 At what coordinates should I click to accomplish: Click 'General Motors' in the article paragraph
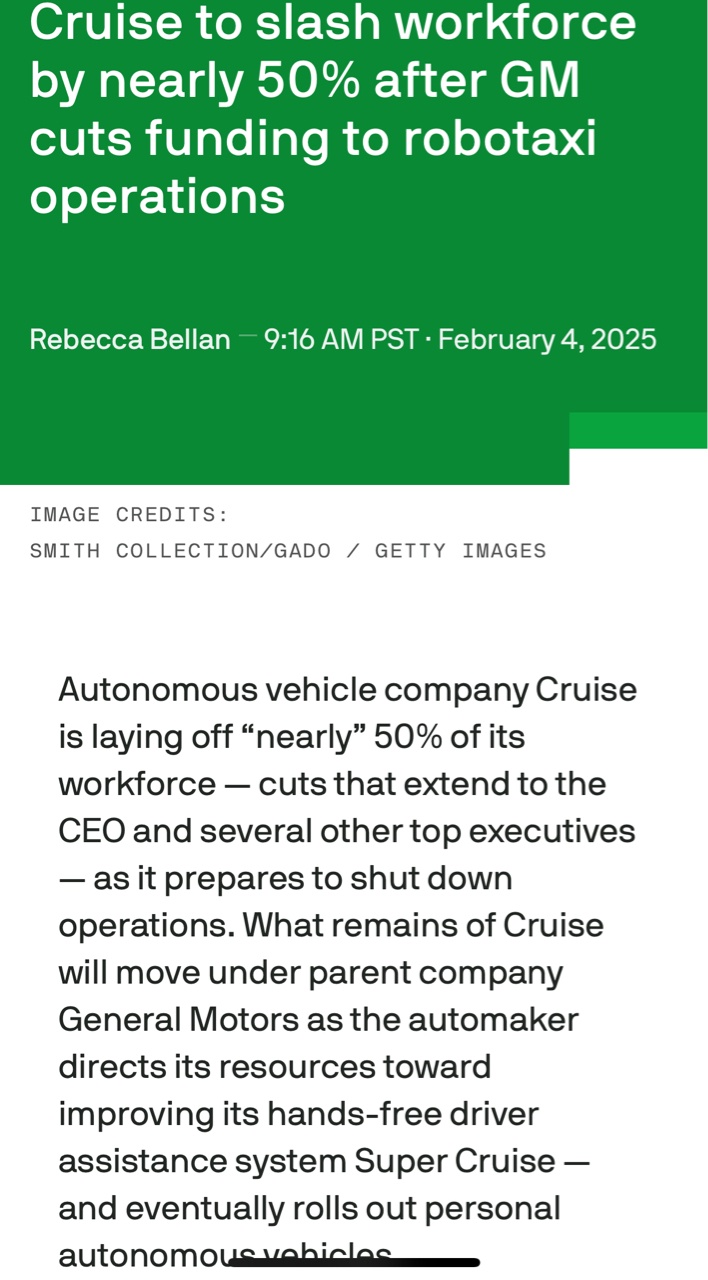pyautogui.click(x=178, y=1020)
